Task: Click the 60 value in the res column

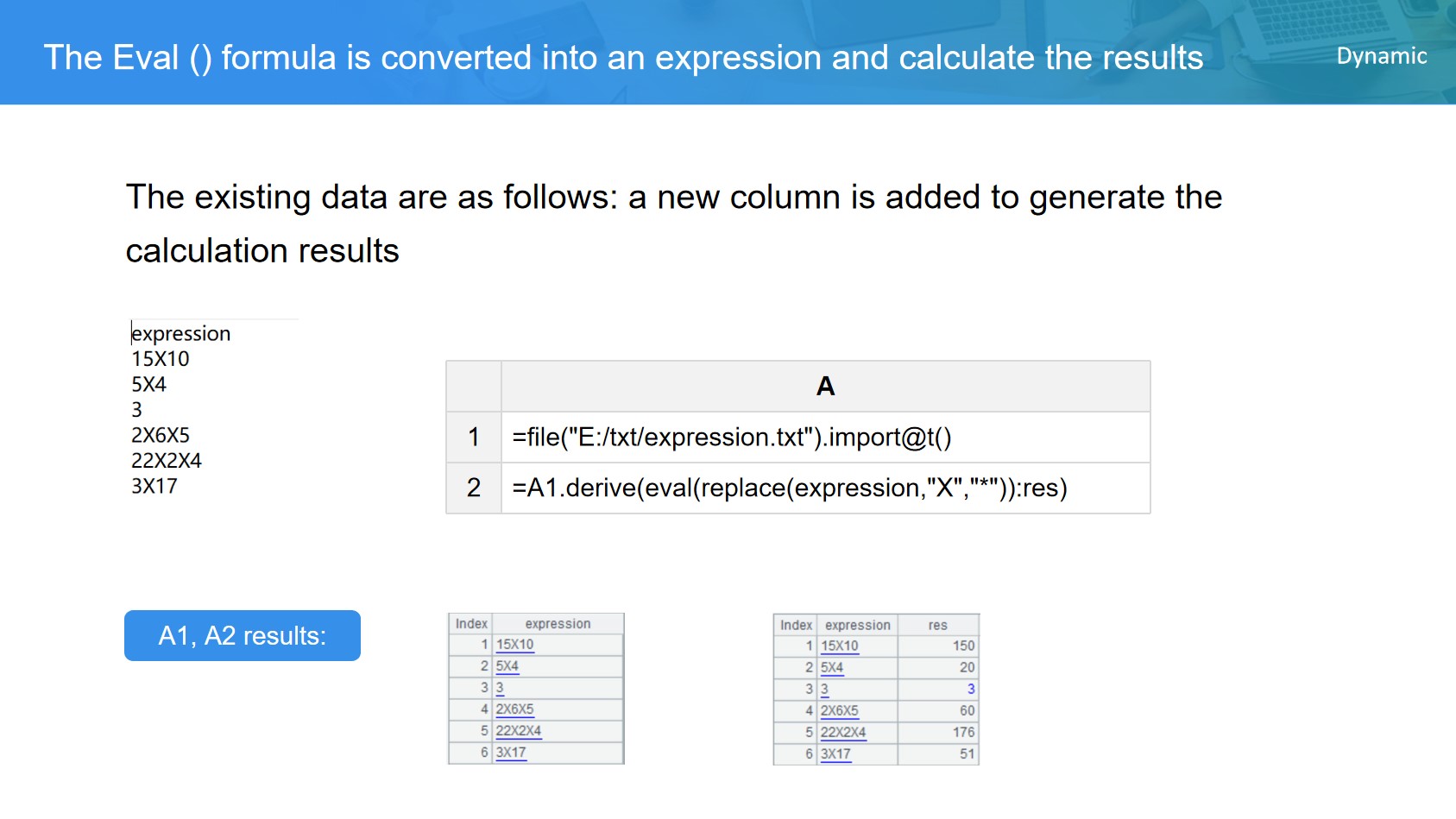Action: [x=967, y=711]
